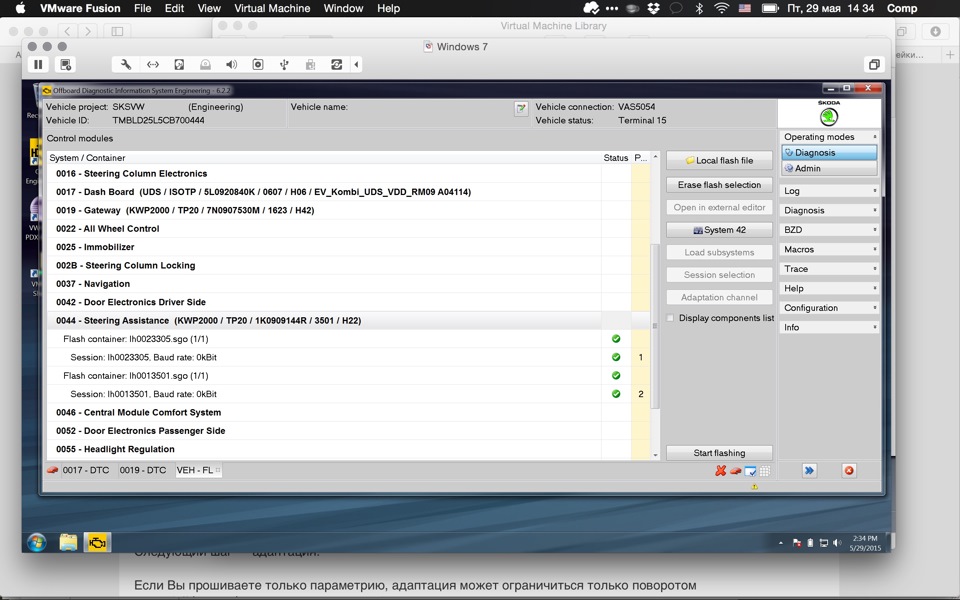Click the CD/DVD drive icon in VMware toolbar
The image size is (960, 600).
tap(205, 64)
